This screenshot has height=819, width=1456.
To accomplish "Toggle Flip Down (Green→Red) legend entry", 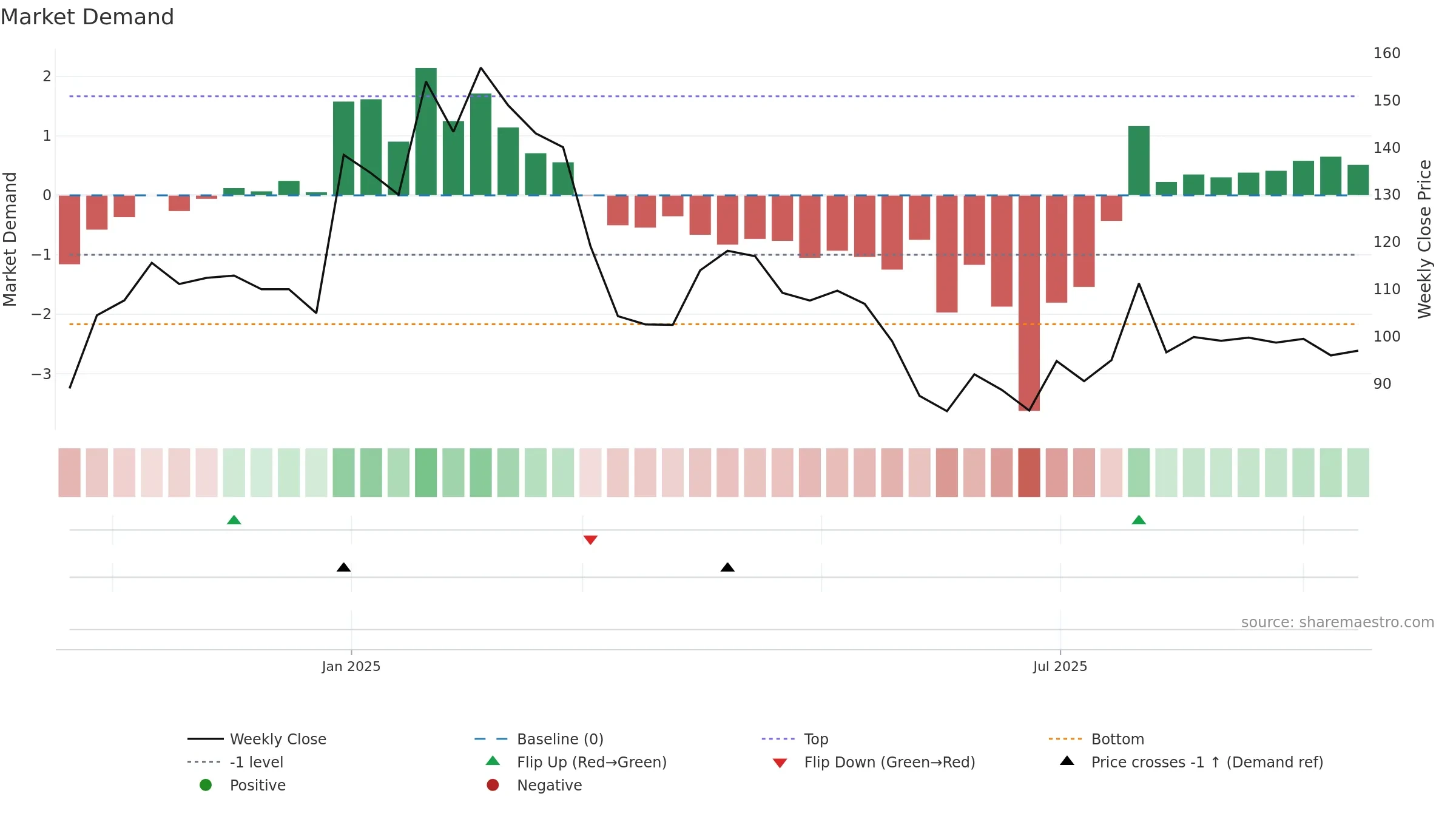I will point(874,762).
